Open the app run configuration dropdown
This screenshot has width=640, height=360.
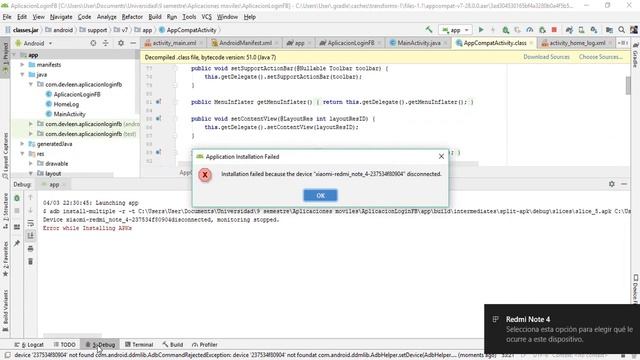pos(455,30)
